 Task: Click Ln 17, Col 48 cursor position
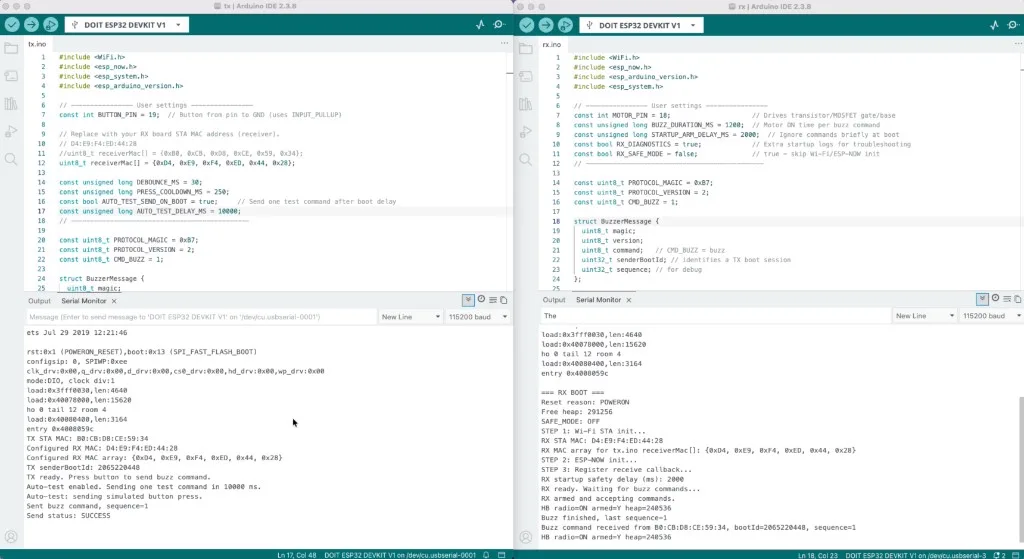[296, 555]
